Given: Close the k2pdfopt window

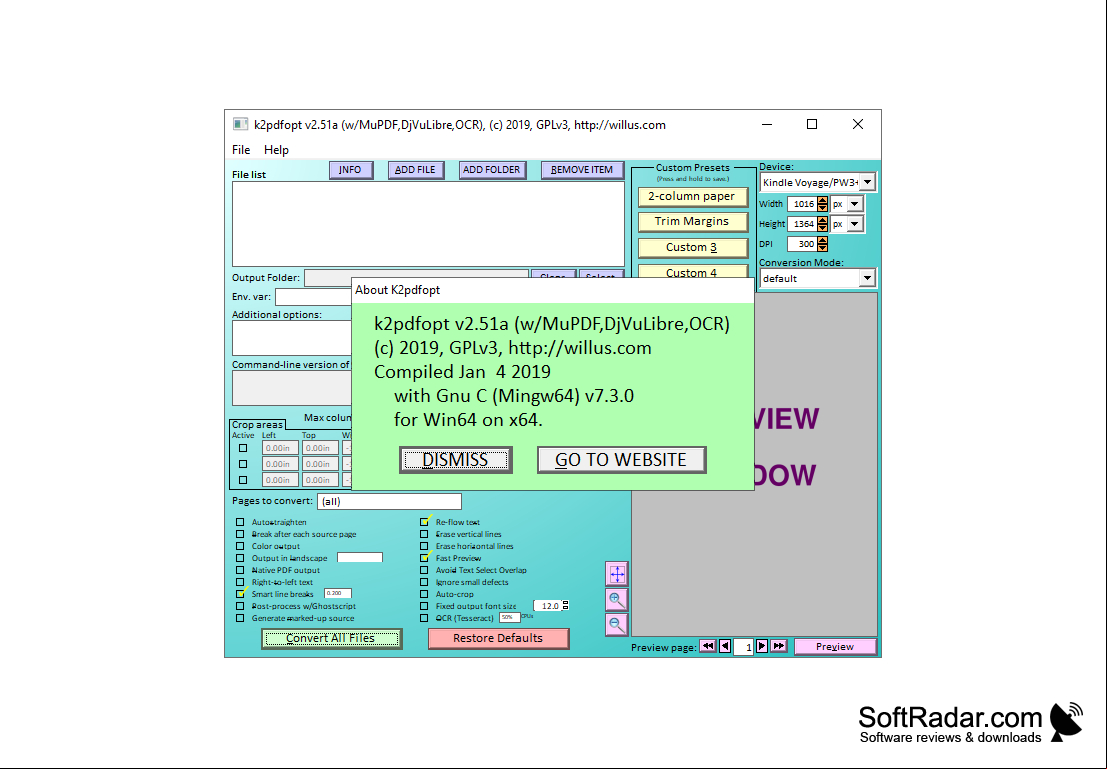Looking at the screenshot, I should [858, 124].
